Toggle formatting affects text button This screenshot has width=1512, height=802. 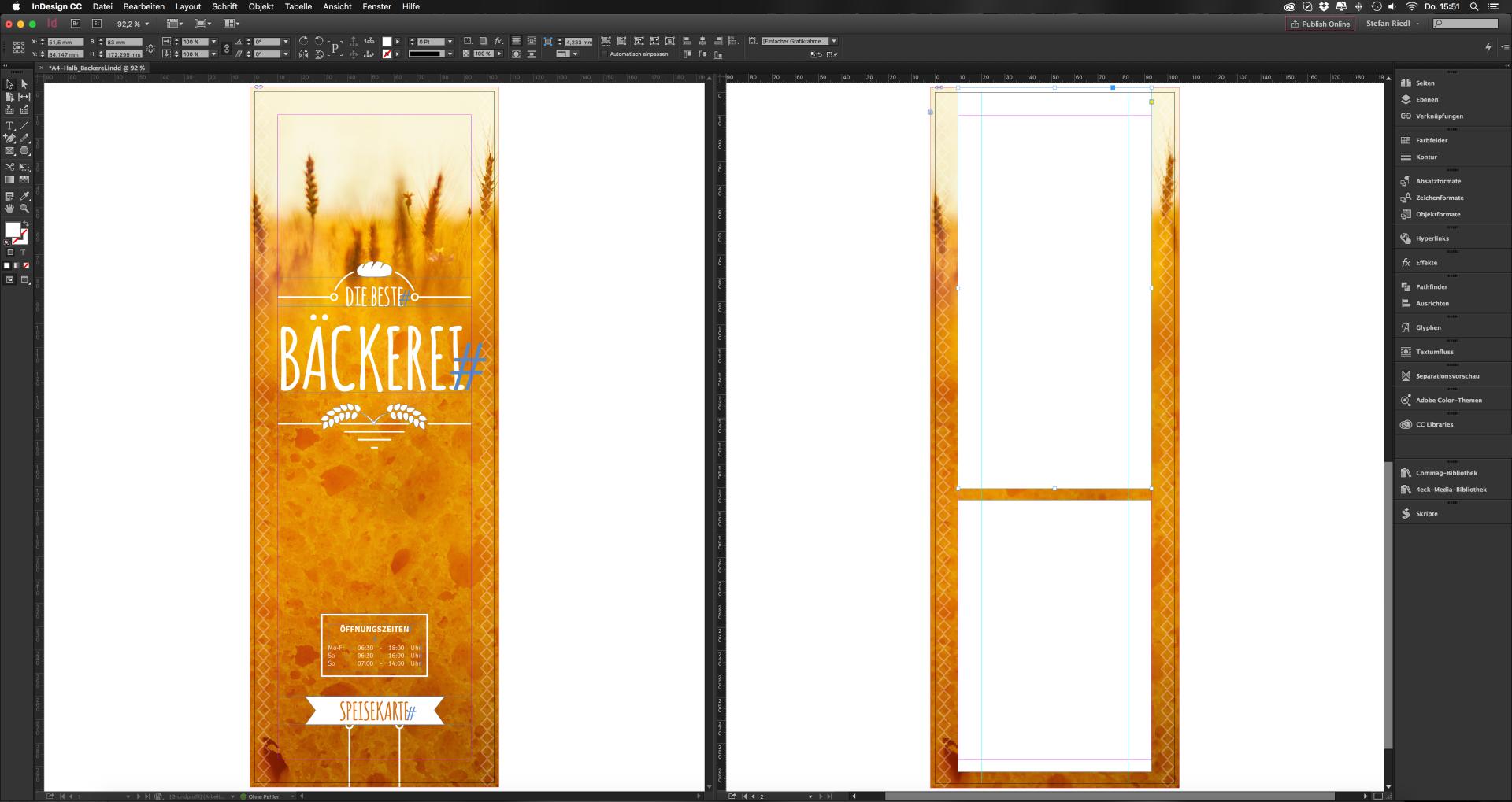click(23, 253)
